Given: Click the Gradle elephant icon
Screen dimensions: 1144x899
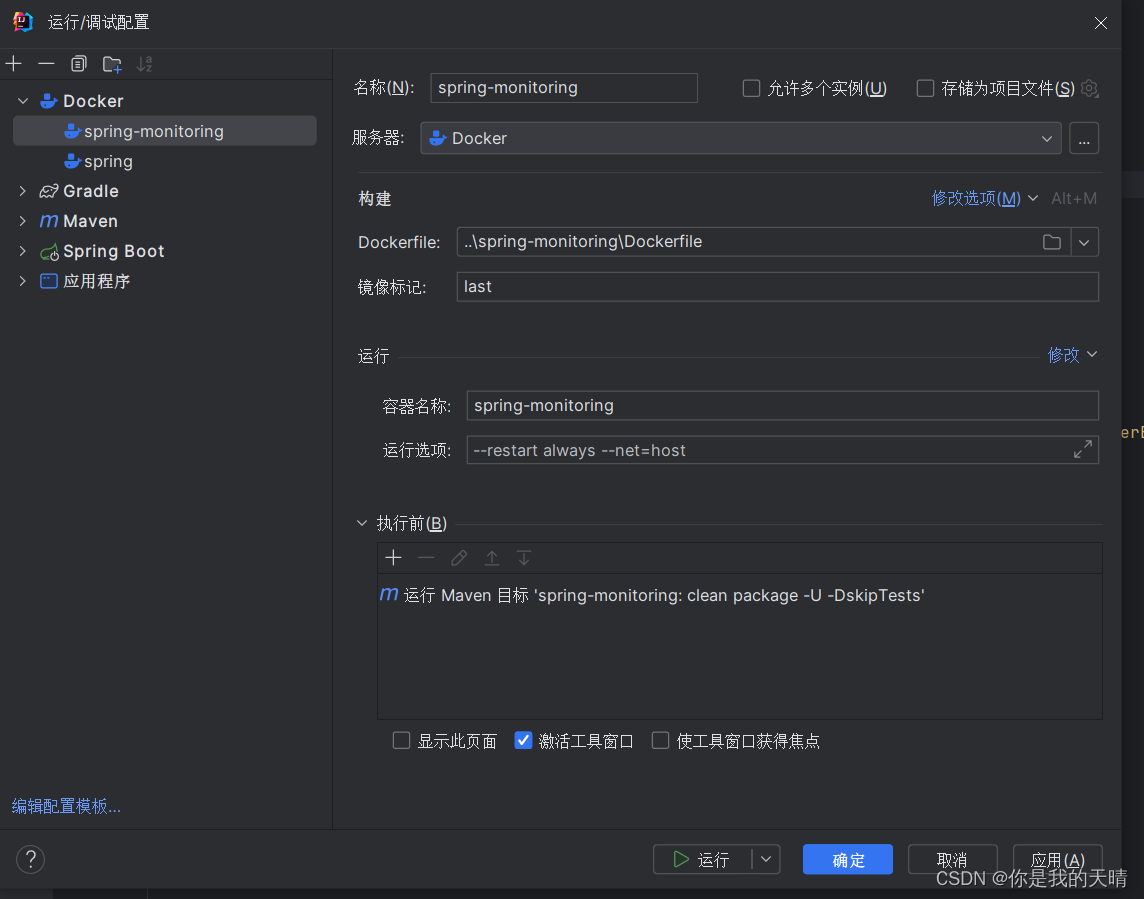Looking at the screenshot, I should [x=49, y=191].
